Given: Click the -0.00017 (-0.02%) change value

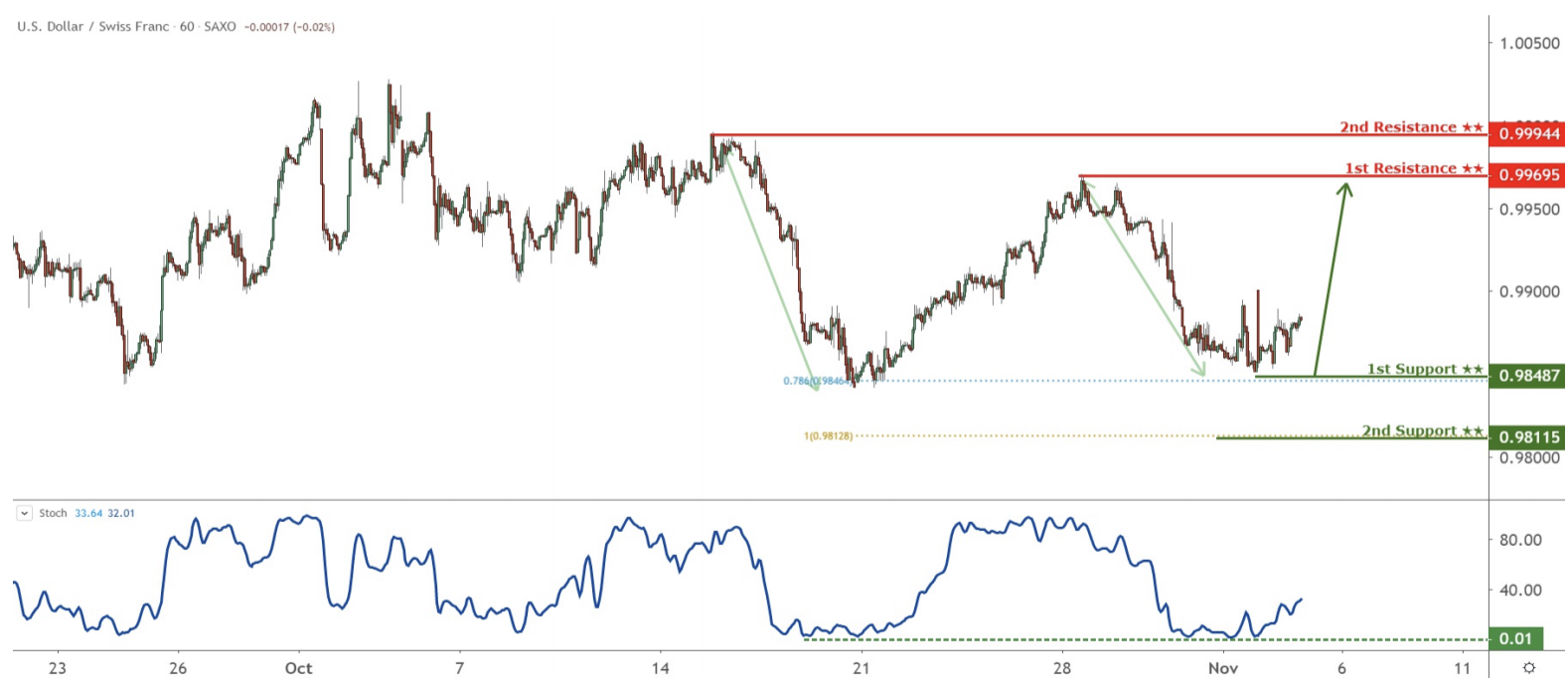Looking at the screenshot, I should (289, 27).
